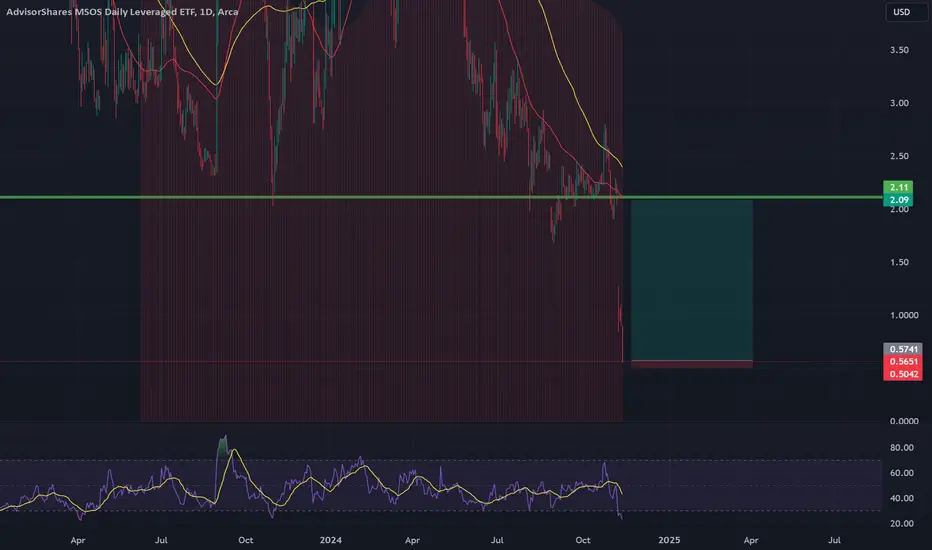Click the 3.00 price axis value

point(899,103)
